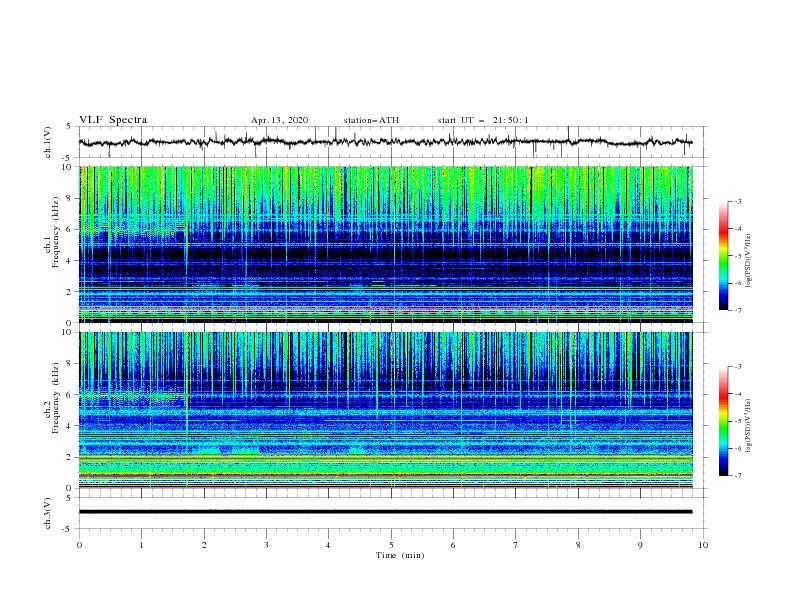Image resolution: width=792 pixels, height=612 pixels.
Task: Click time axis tick label "10"
Action: click(703, 545)
